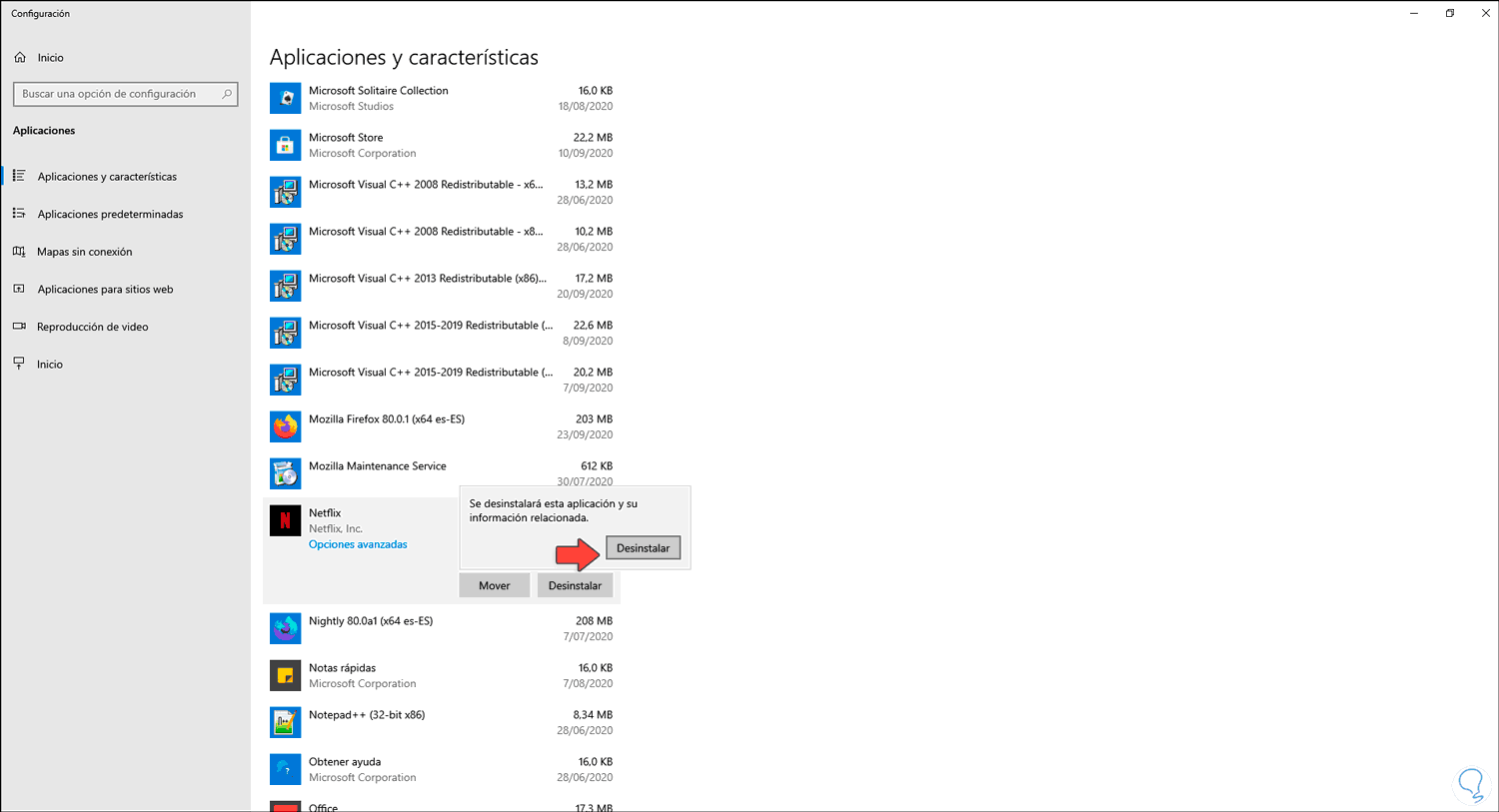1499x812 pixels.
Task: Click the Notepad++ app icon
Action: pos(285,722)
